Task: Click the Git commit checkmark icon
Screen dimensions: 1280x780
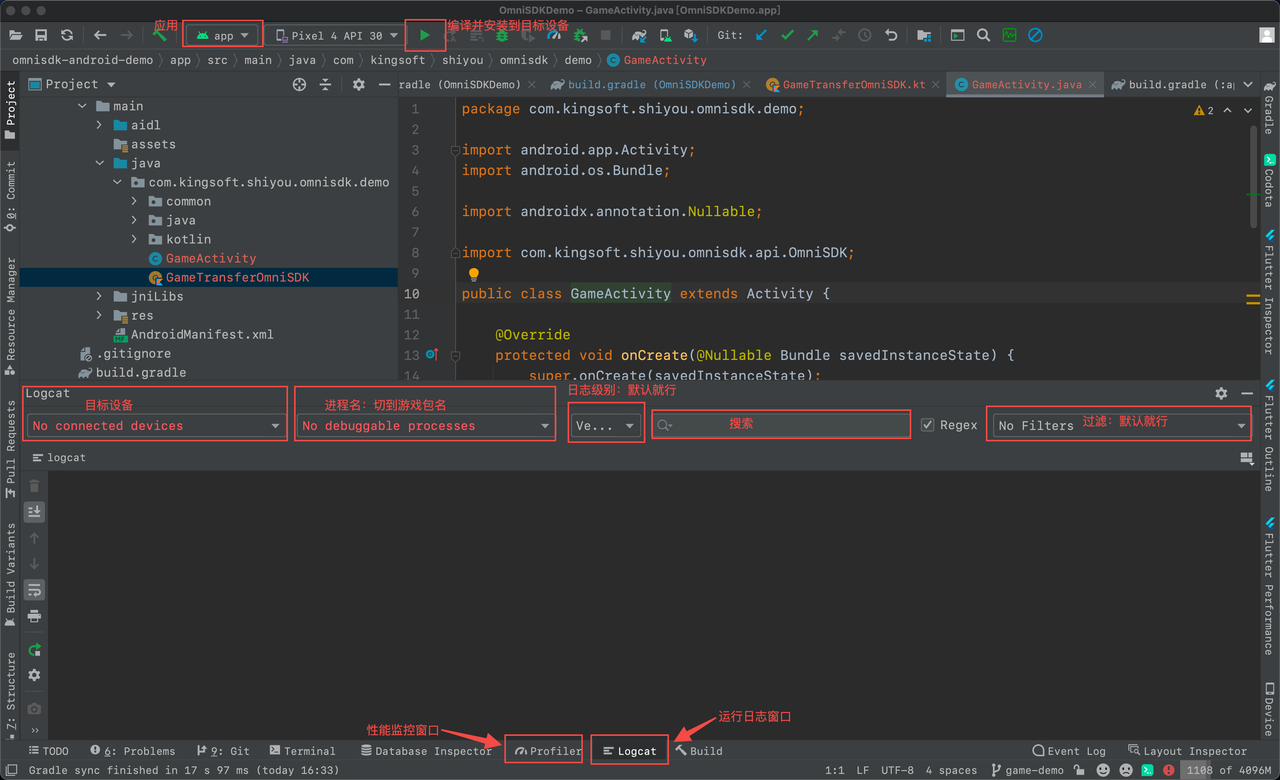Action: (x=787, y=35)
